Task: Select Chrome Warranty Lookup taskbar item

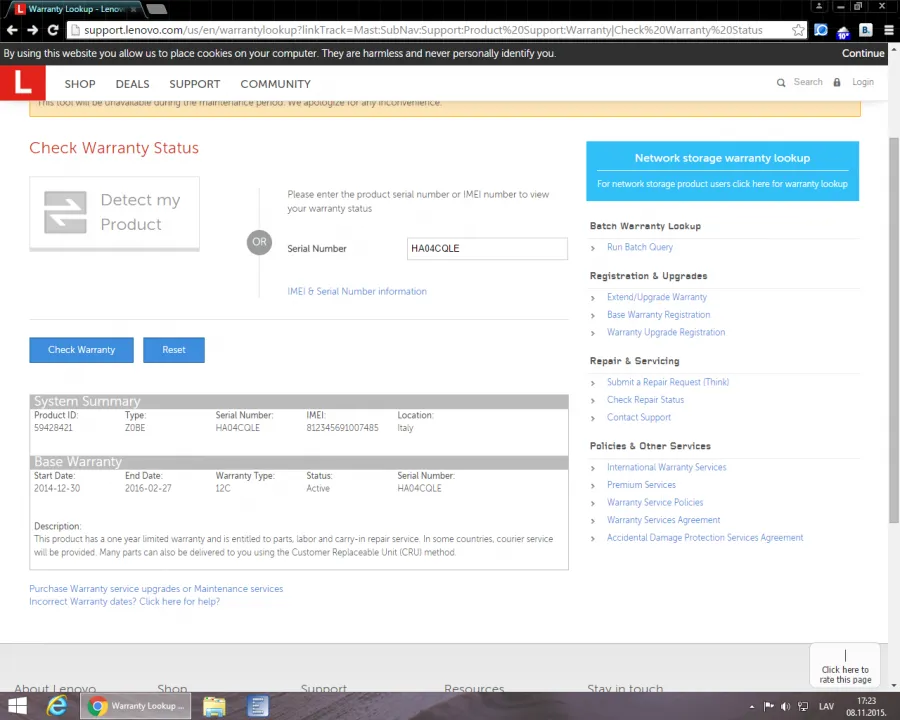Action: coord(136,706)
